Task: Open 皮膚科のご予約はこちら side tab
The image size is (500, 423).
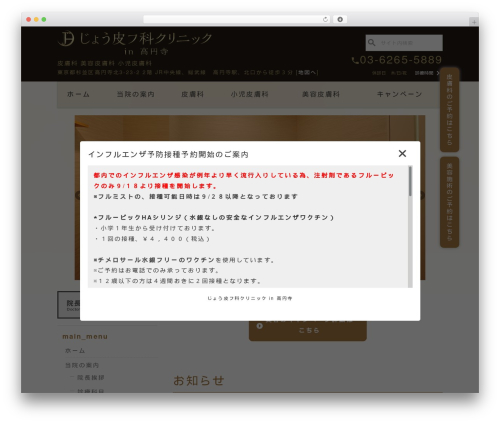Action: point(449,110)
